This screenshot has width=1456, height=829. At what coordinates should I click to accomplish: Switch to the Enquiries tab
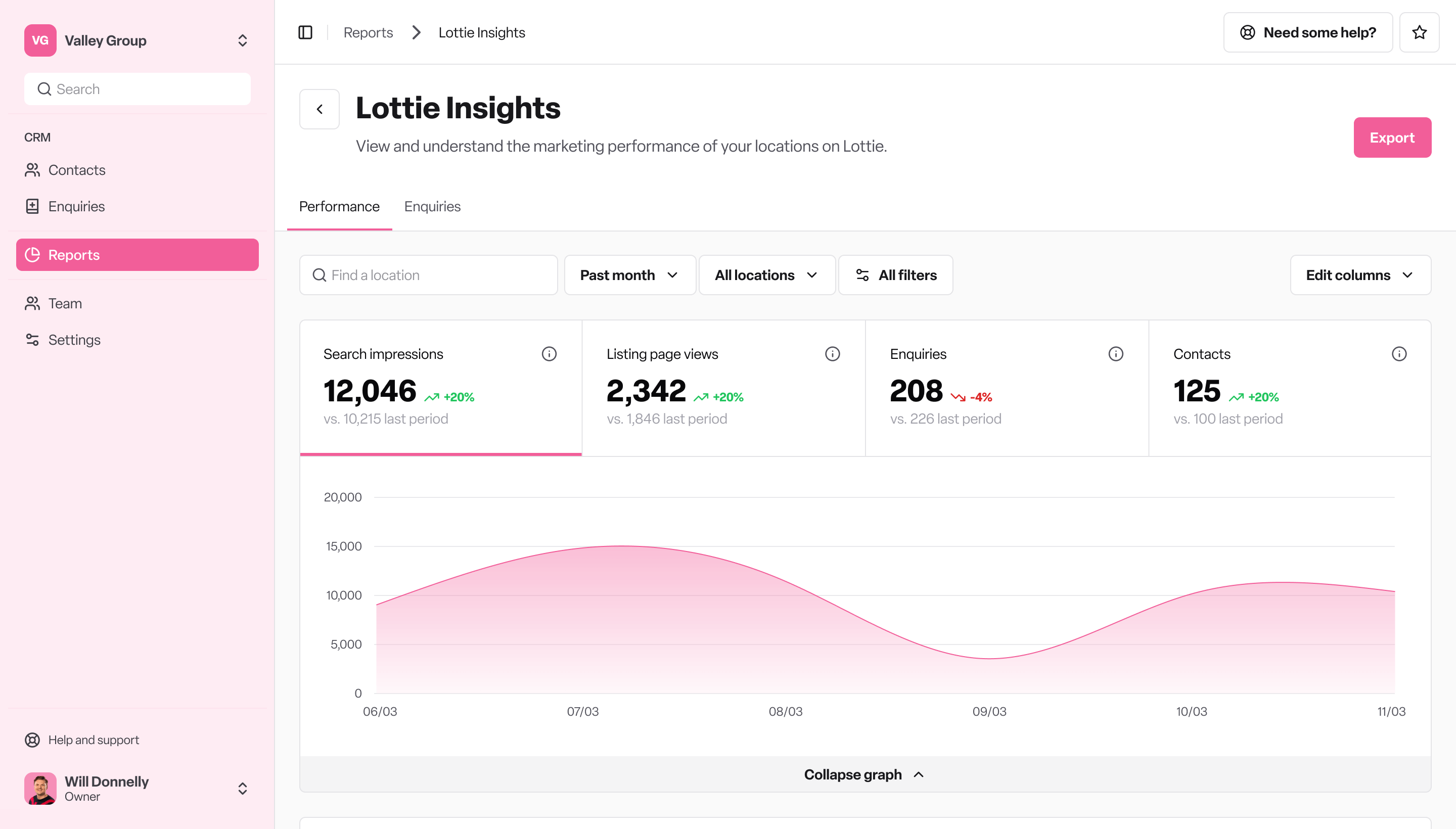[x=432, y=207]
